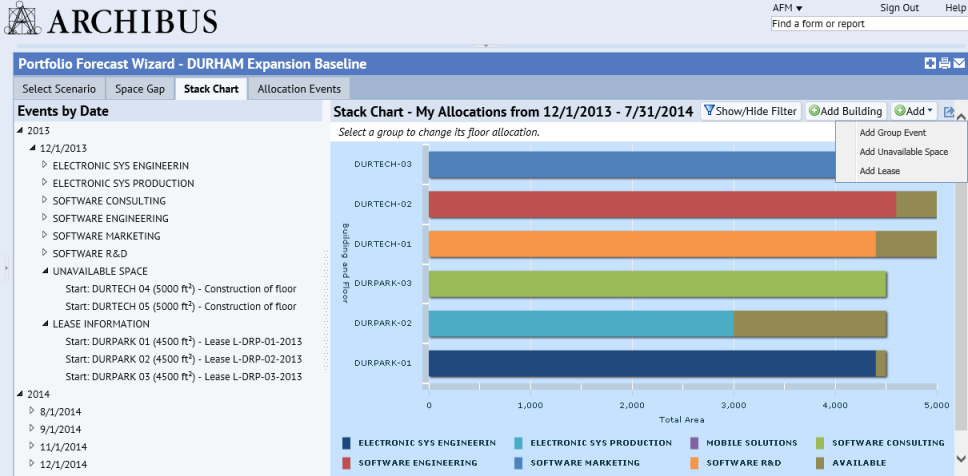
Task: Select DURTECH 04 Construction of floor event
Action: tap(181, 288)
